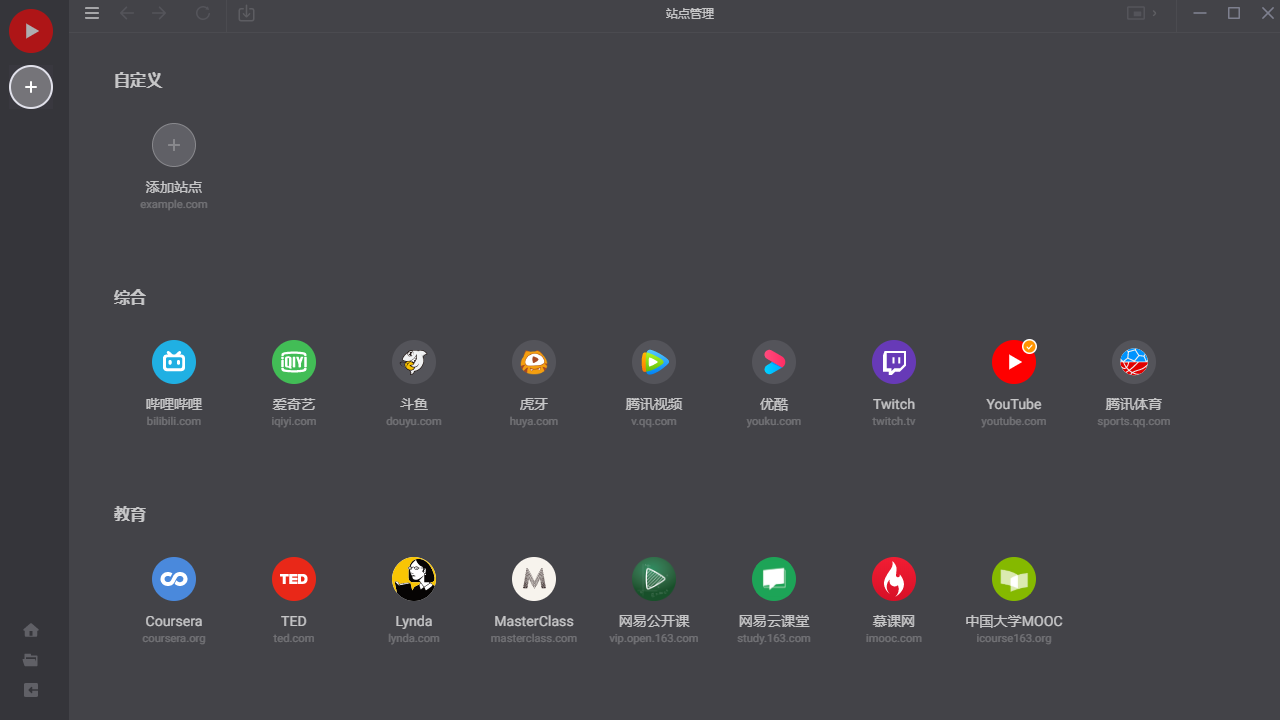Open the bilibili site icon
Viewport: 1280px width, 720px height.
174,362
